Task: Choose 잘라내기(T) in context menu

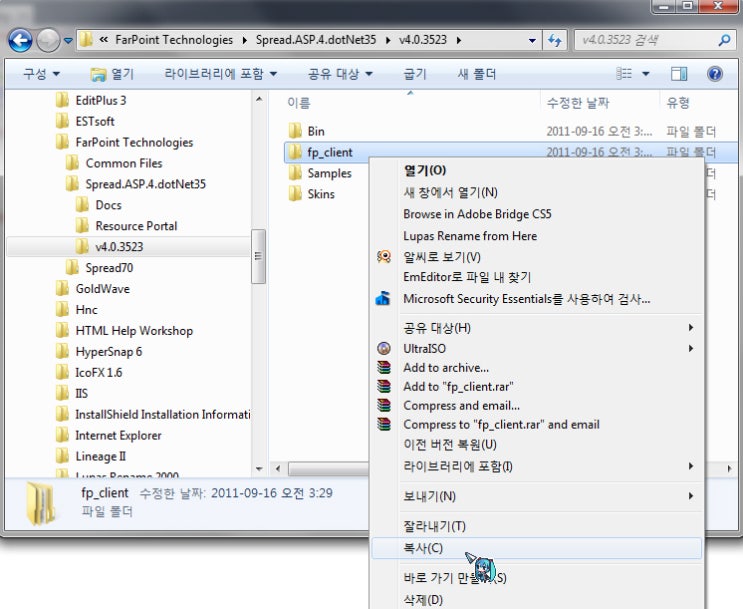Action: pos(536,527)
